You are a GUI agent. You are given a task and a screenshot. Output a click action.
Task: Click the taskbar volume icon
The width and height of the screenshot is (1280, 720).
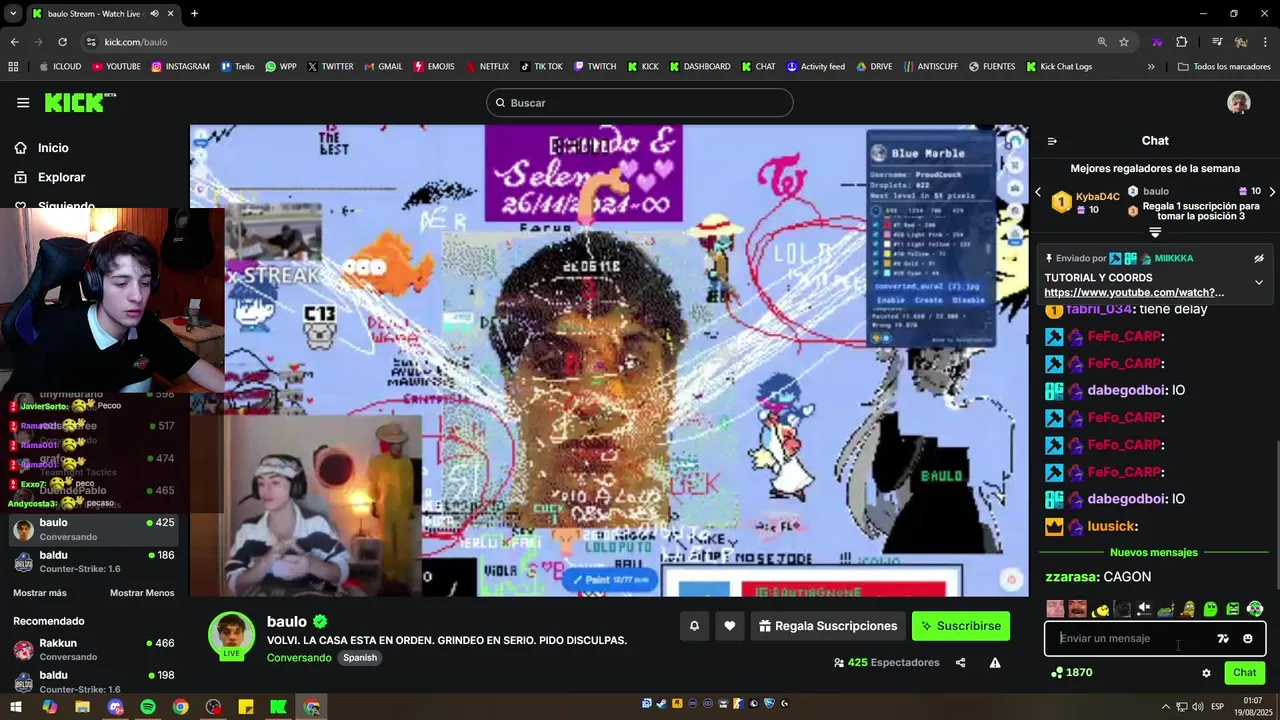coord(1200,707)
